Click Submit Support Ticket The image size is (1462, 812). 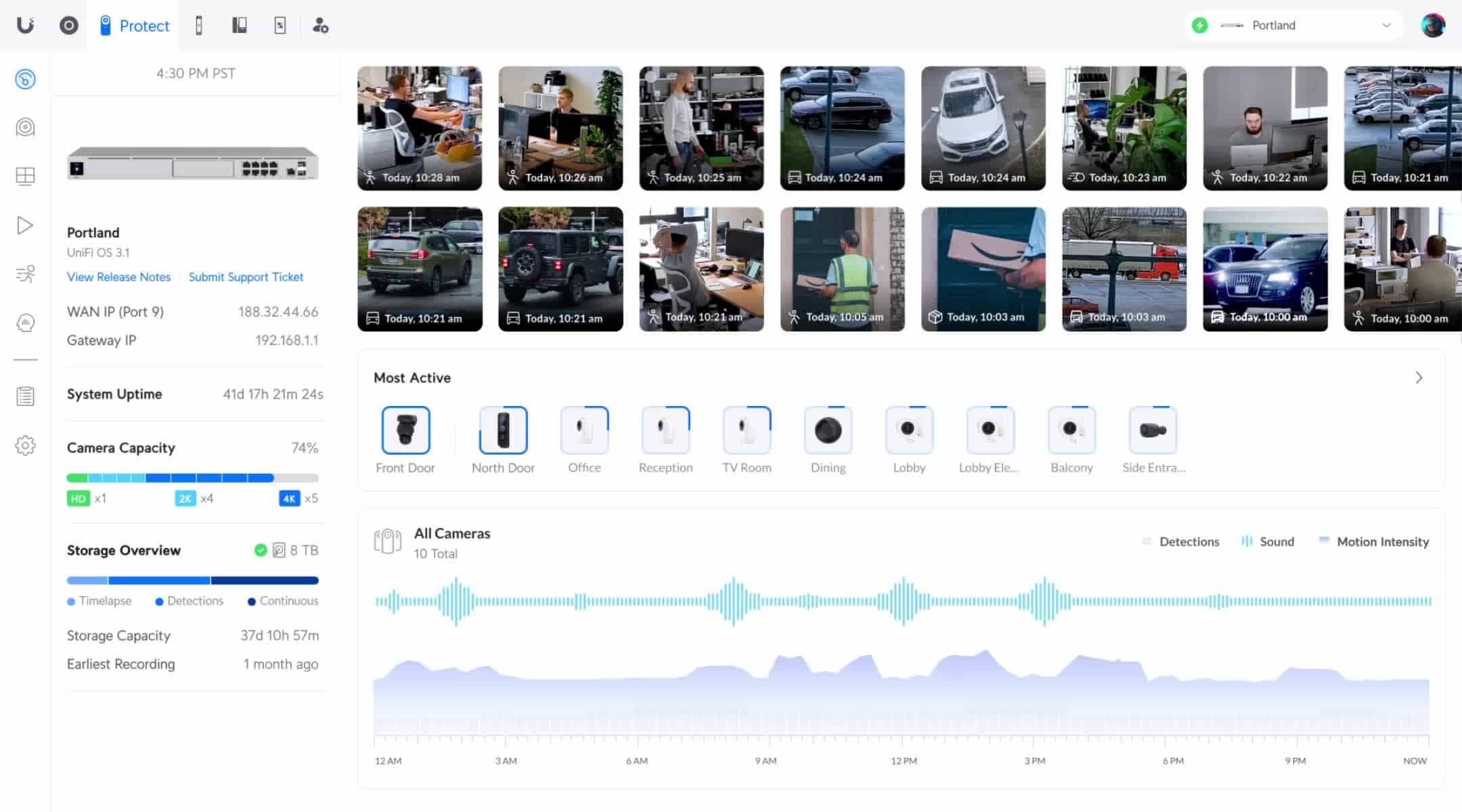click(x=246, y=277)
